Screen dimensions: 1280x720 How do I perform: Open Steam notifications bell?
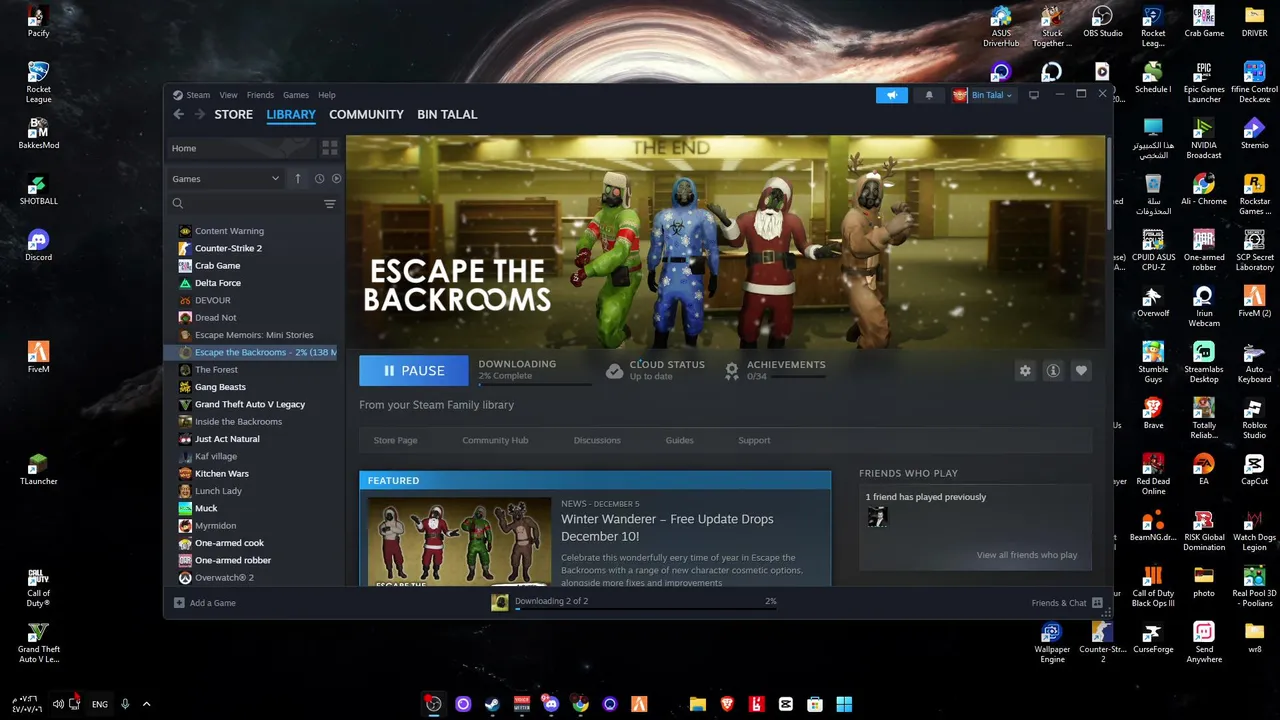point(929,95)
